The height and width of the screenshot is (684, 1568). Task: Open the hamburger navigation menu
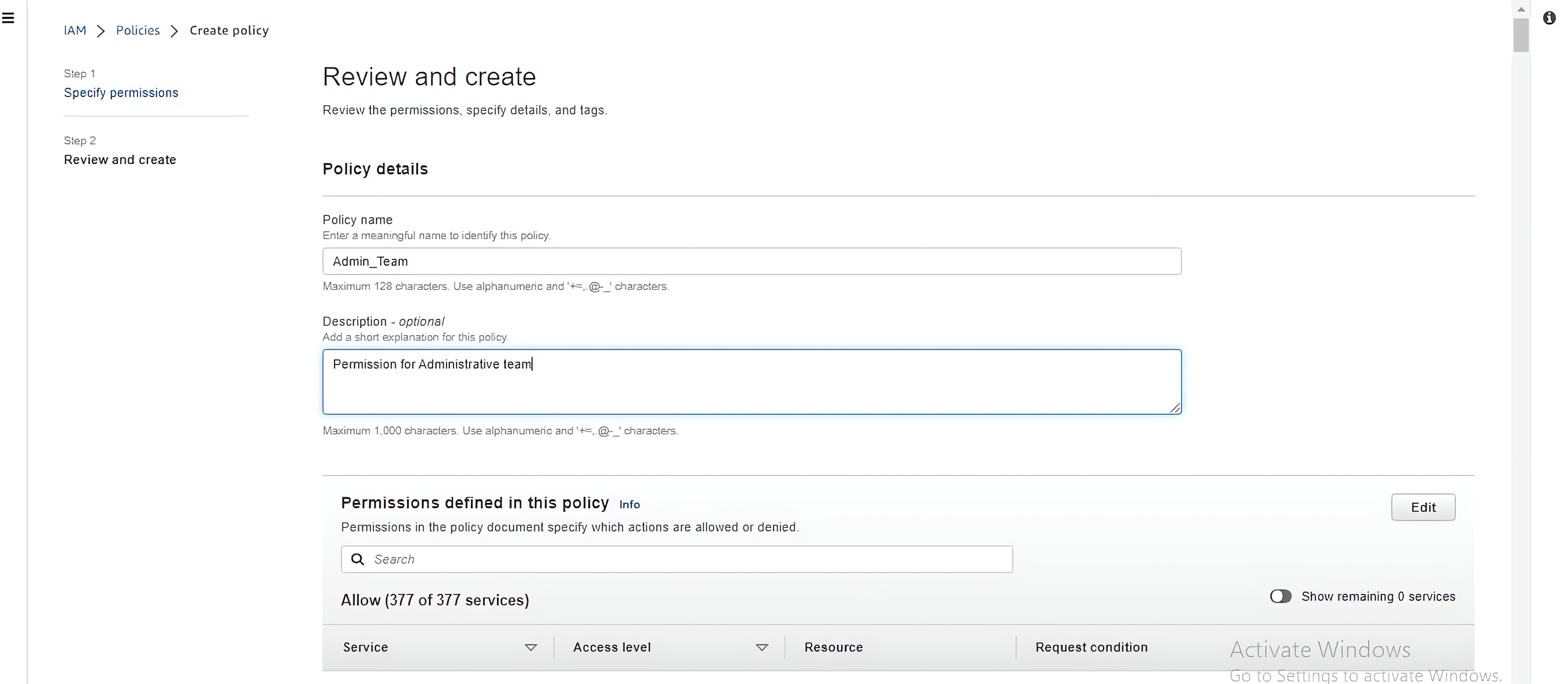click(9, 18)
